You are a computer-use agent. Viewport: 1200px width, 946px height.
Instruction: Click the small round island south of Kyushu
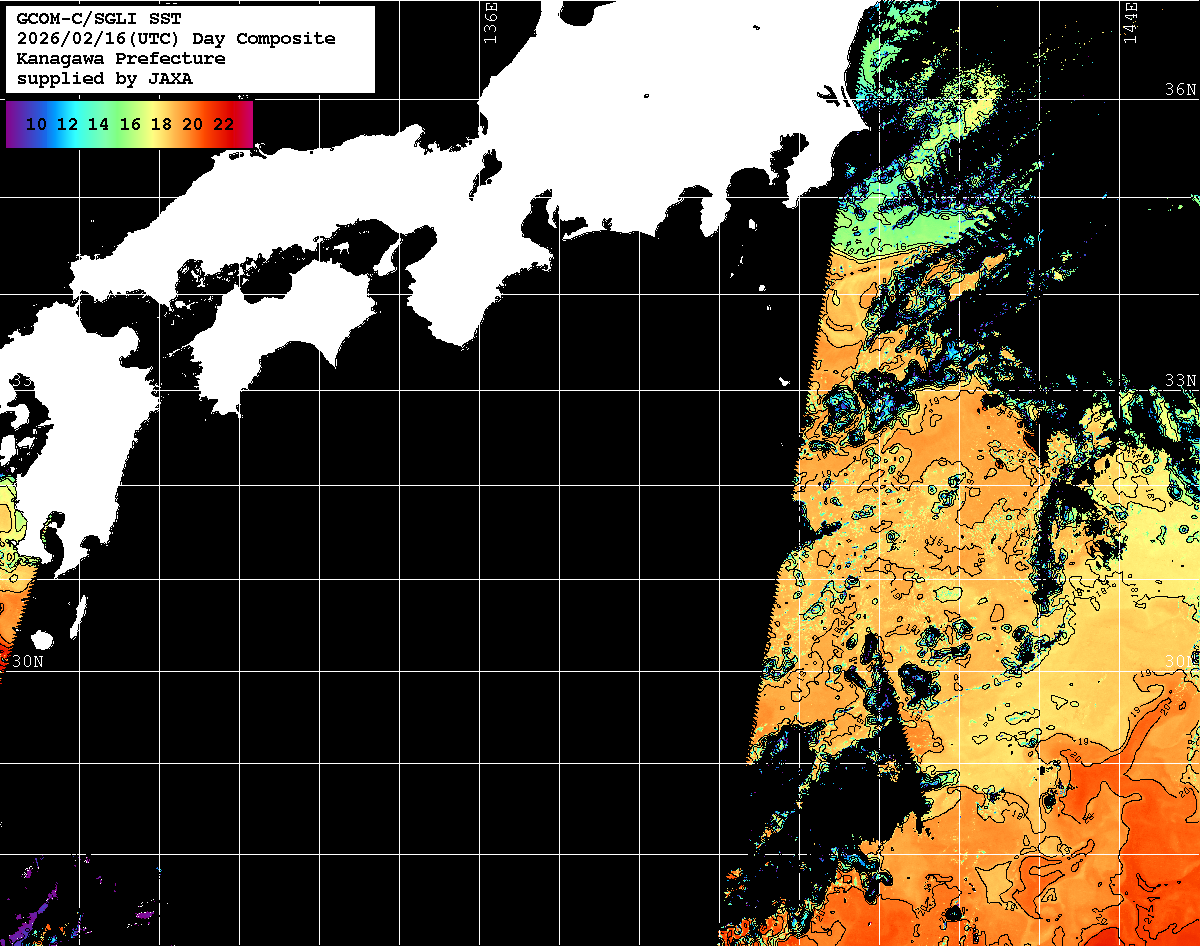(42, 640)
